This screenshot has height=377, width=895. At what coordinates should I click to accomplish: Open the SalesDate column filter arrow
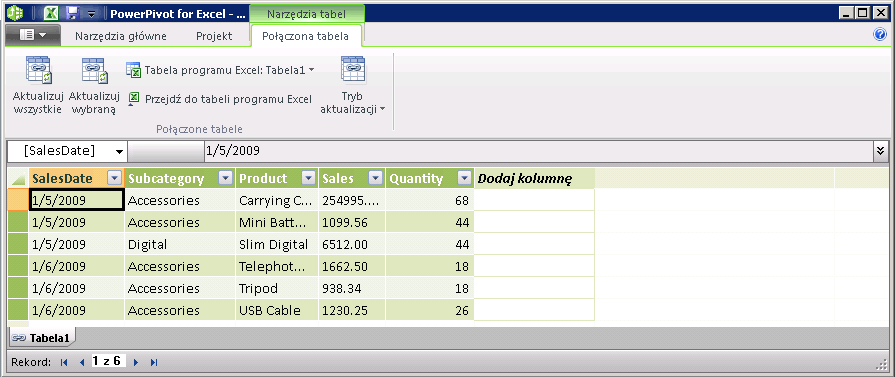(x=115, y=178)
